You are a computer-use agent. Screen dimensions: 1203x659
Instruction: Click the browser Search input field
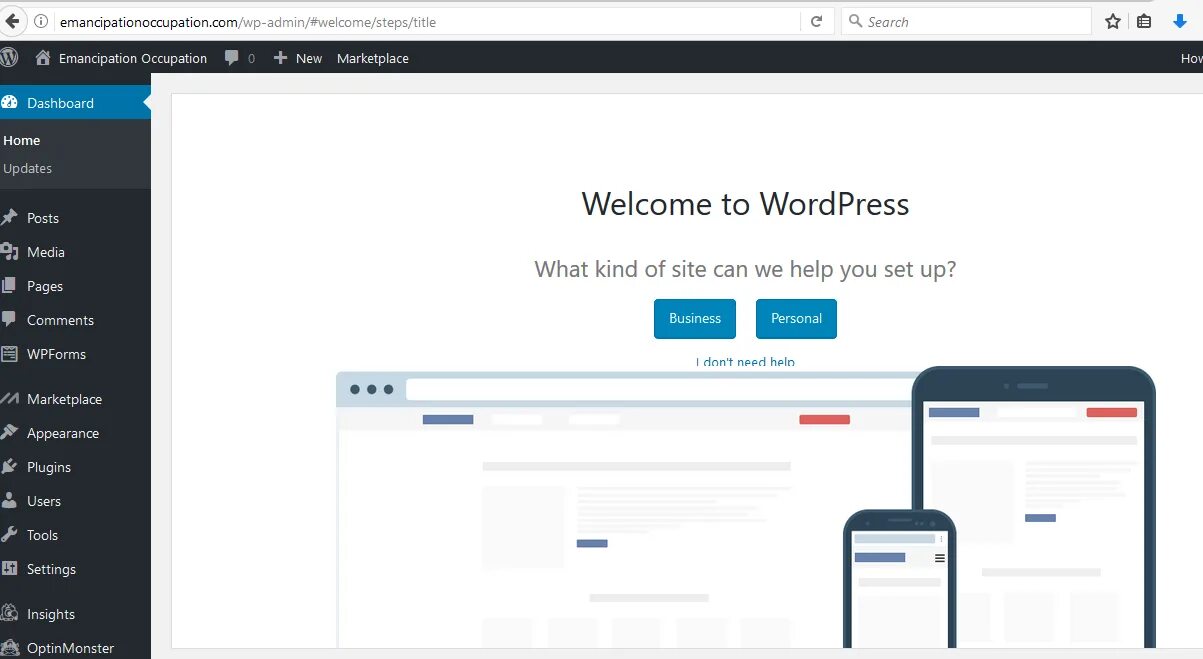(966, 21)
